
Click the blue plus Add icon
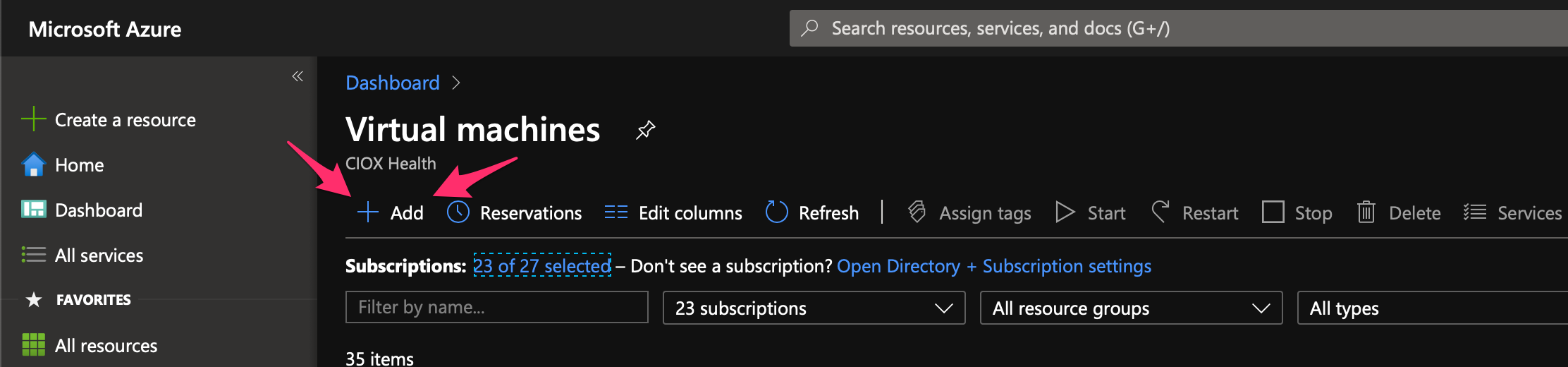[367, 212]
